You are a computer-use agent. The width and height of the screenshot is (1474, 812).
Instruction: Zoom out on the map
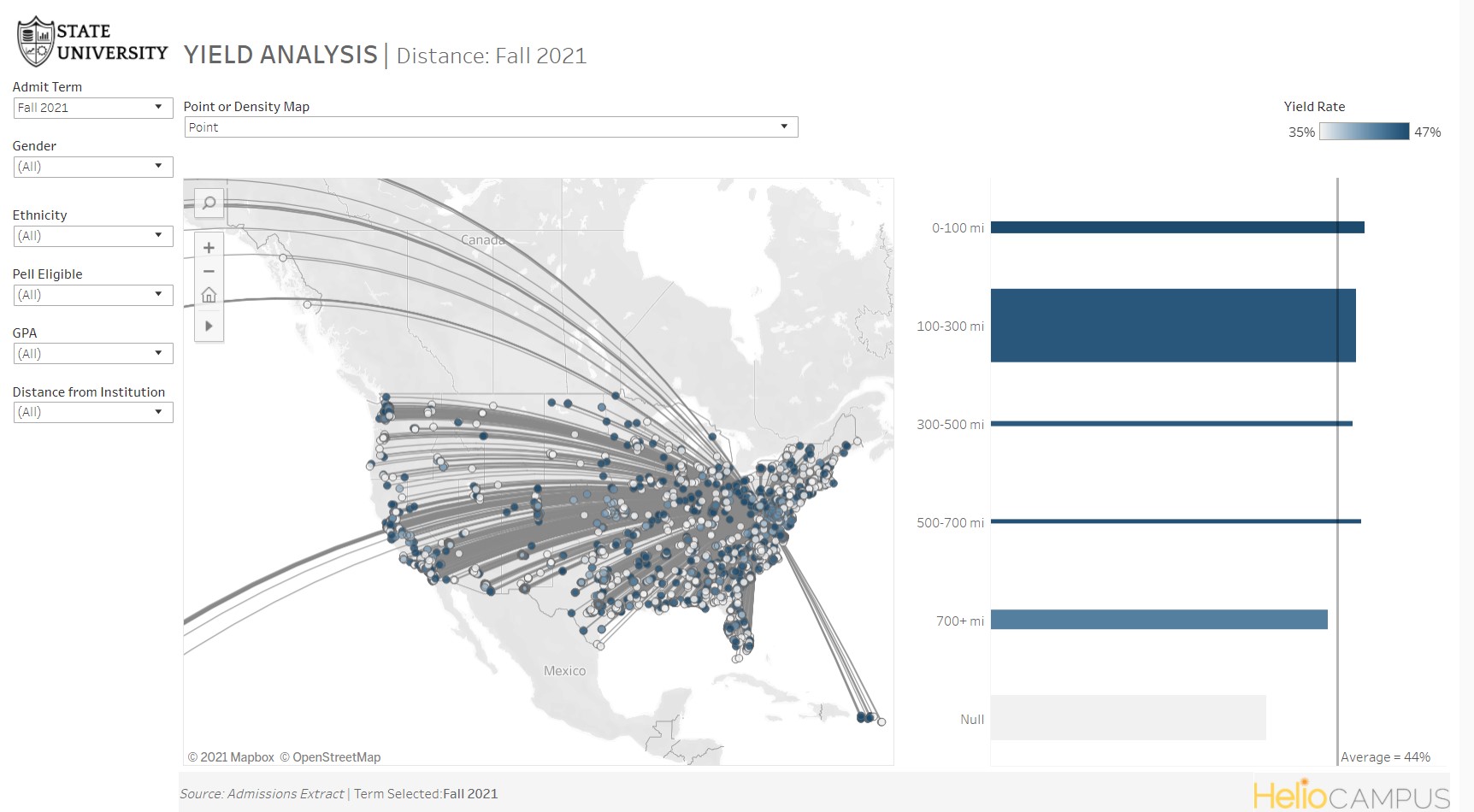click(x=209, y=271)
